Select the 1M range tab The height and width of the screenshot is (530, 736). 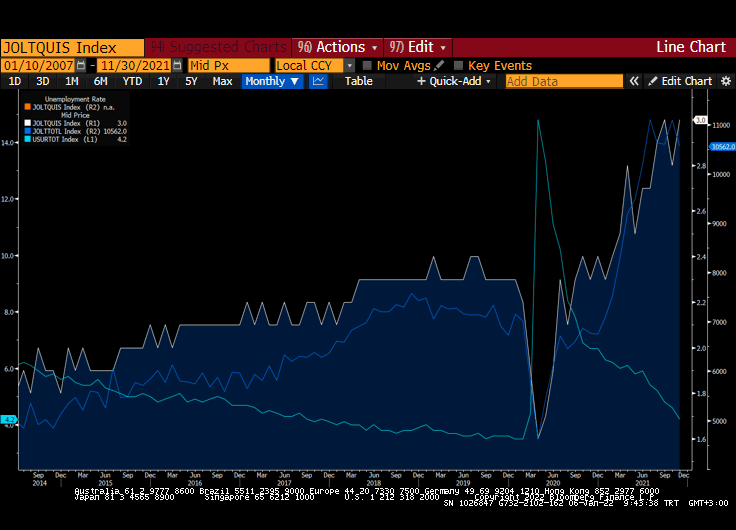point(71,81)
